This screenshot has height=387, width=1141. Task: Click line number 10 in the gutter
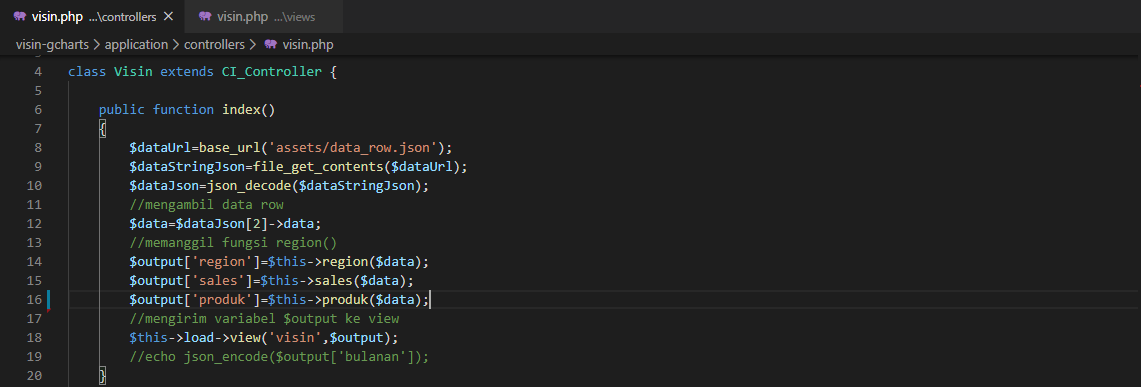[x=34, y=185]
